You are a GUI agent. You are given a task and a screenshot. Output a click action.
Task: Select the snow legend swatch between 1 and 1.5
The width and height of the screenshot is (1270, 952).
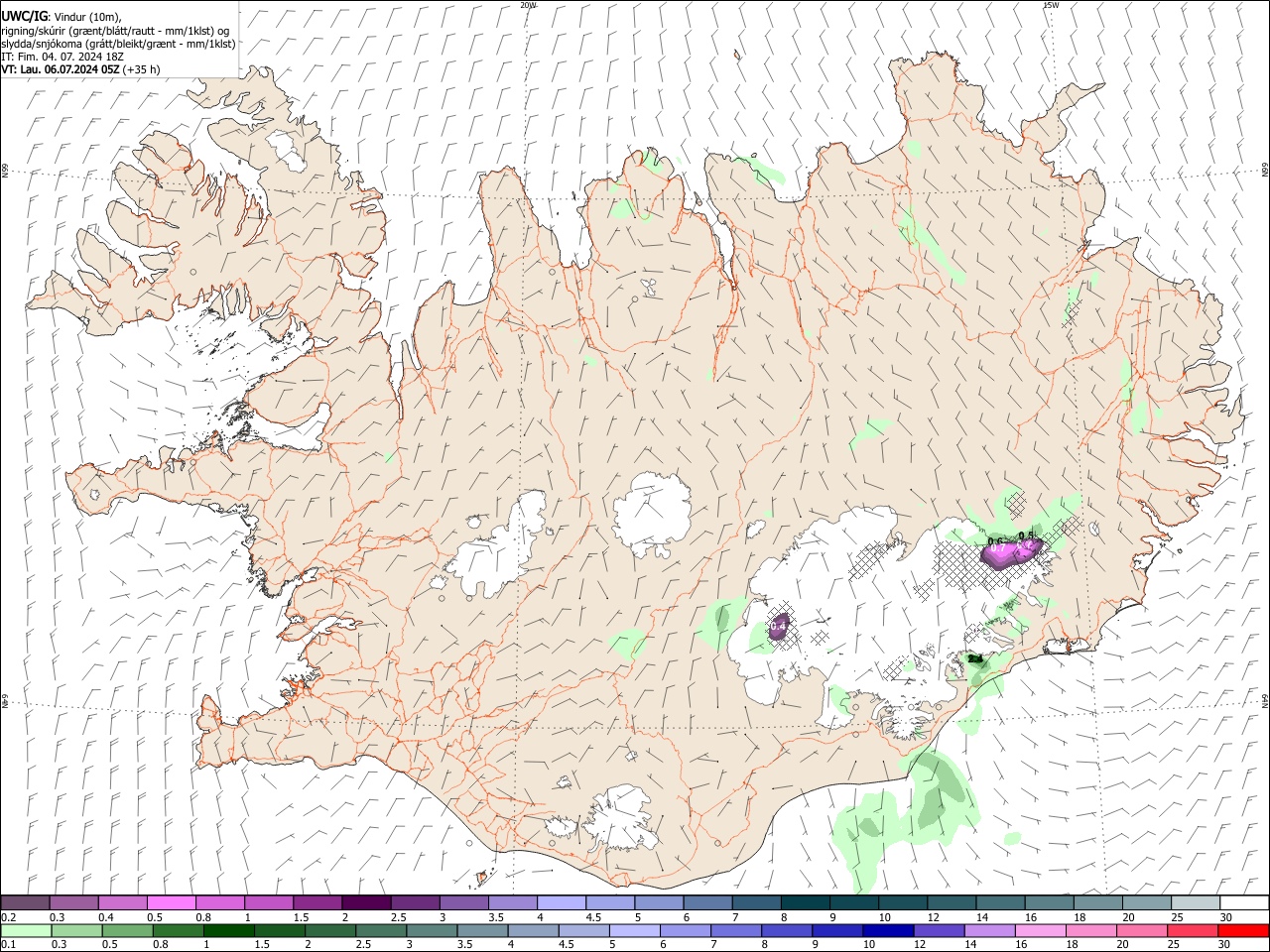[269, 902]
